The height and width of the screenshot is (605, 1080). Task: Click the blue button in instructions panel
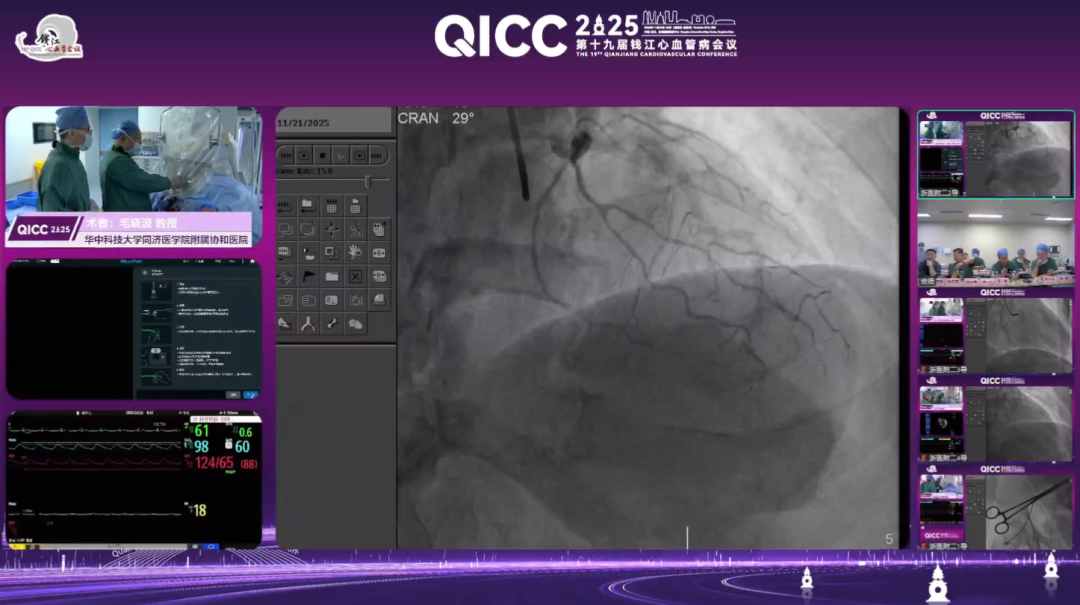(x=250, y=394)
